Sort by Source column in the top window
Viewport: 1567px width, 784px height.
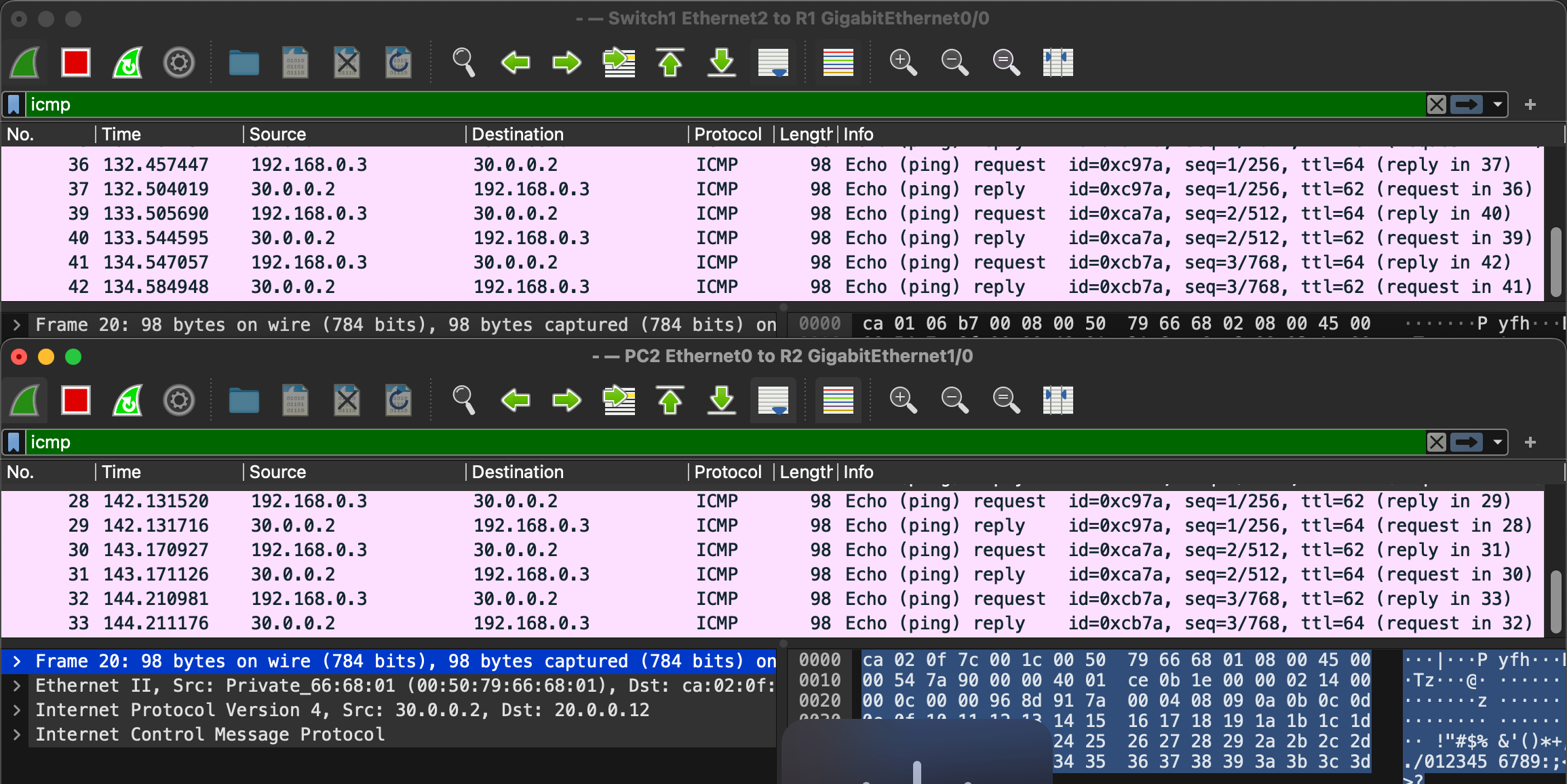pos(278,134)
